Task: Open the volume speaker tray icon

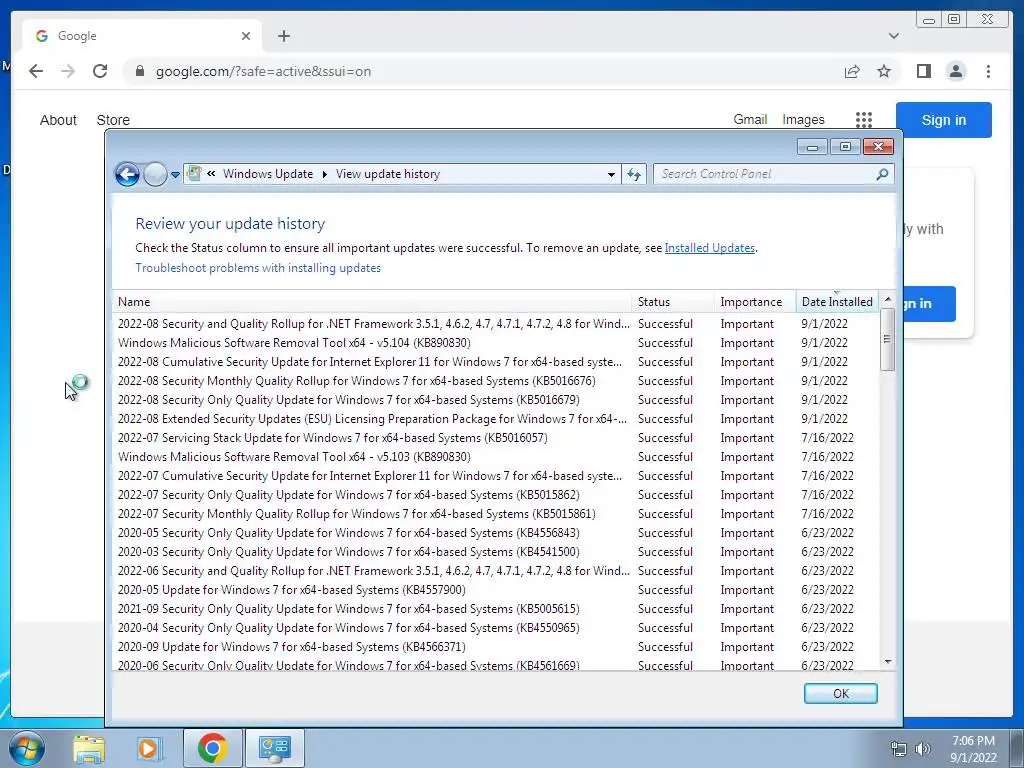Action: (x=922, y=749)
